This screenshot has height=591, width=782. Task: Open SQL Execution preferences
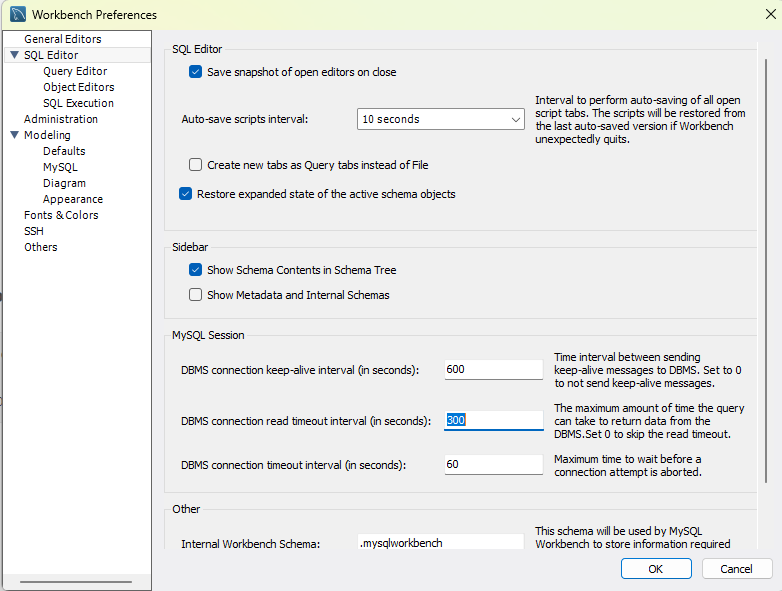click(x=78, y=103)
